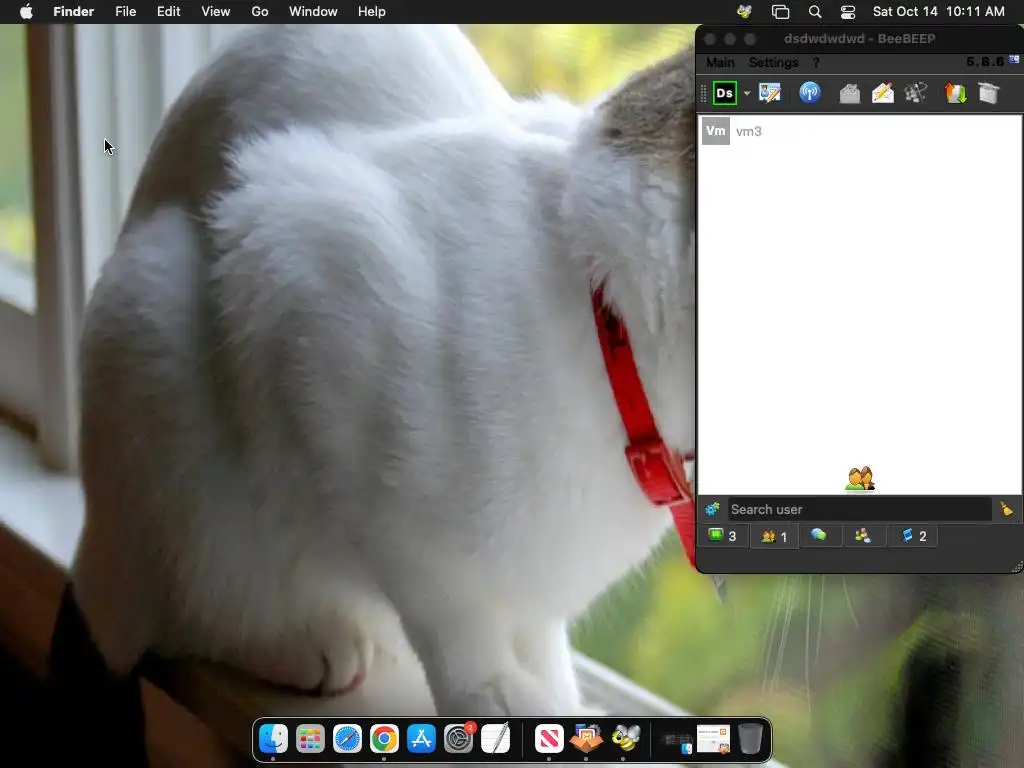Open Finder from the Dock
This screenshot has width=1024, height=768.
[x=273, y=739]
